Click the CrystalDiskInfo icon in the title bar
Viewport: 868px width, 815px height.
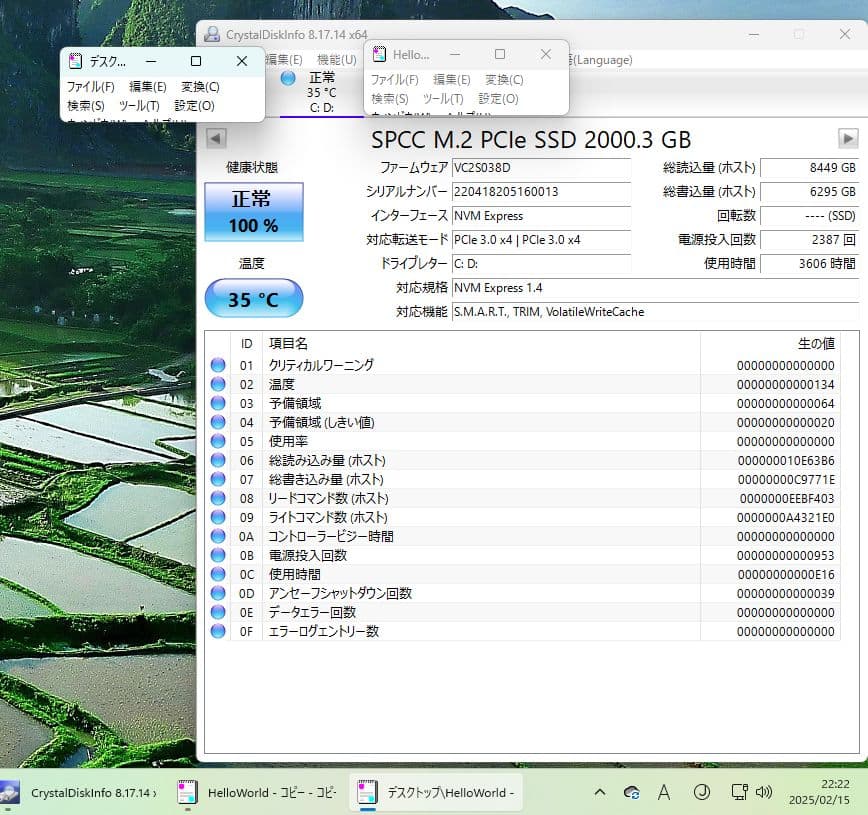point(212,33)
